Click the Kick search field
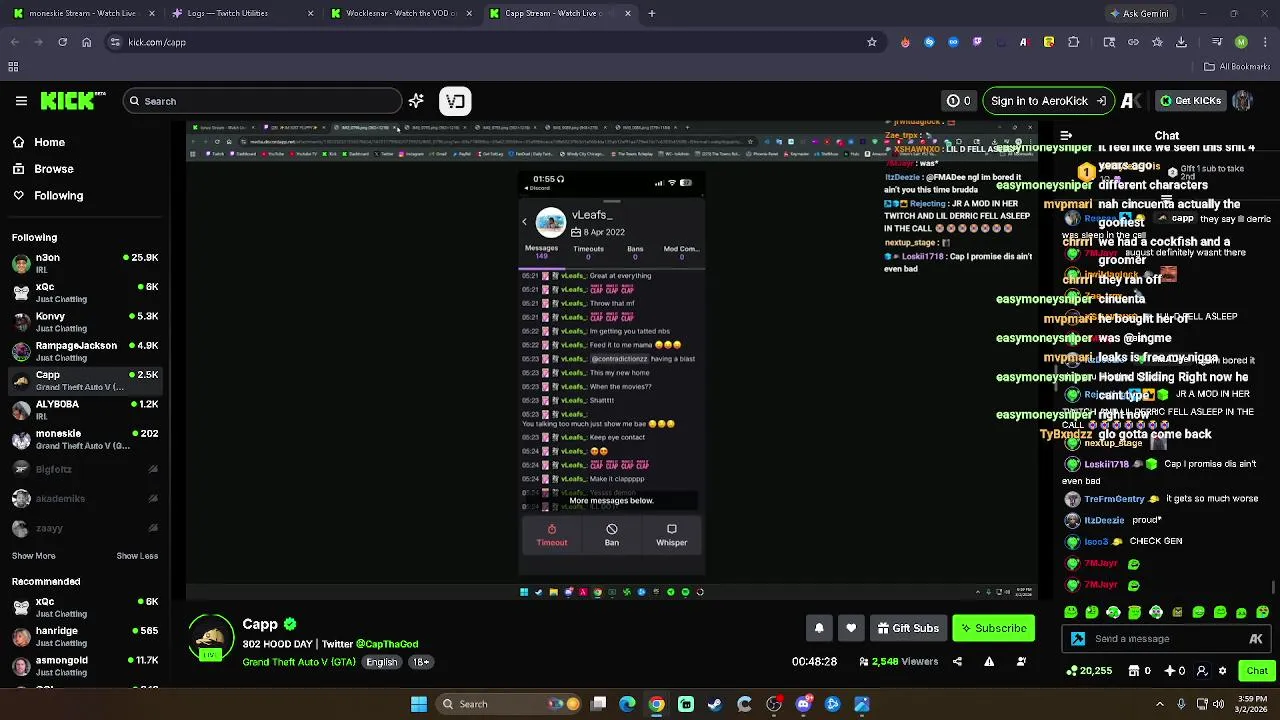The width and height of the screenshot is (1280, 720). point(262,101)
